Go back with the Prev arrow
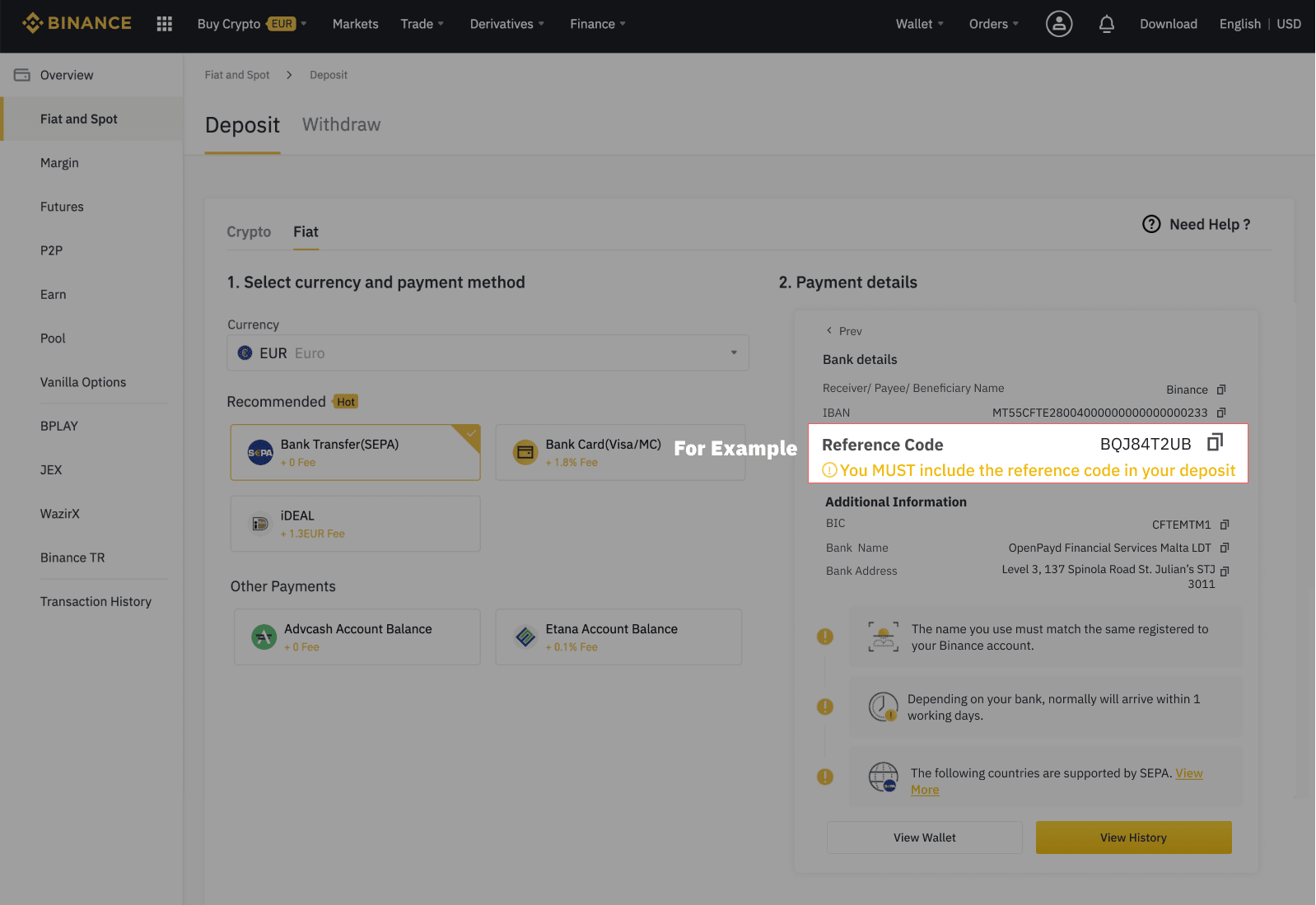This screenshot has width=1316, height=905. point(829,330)
